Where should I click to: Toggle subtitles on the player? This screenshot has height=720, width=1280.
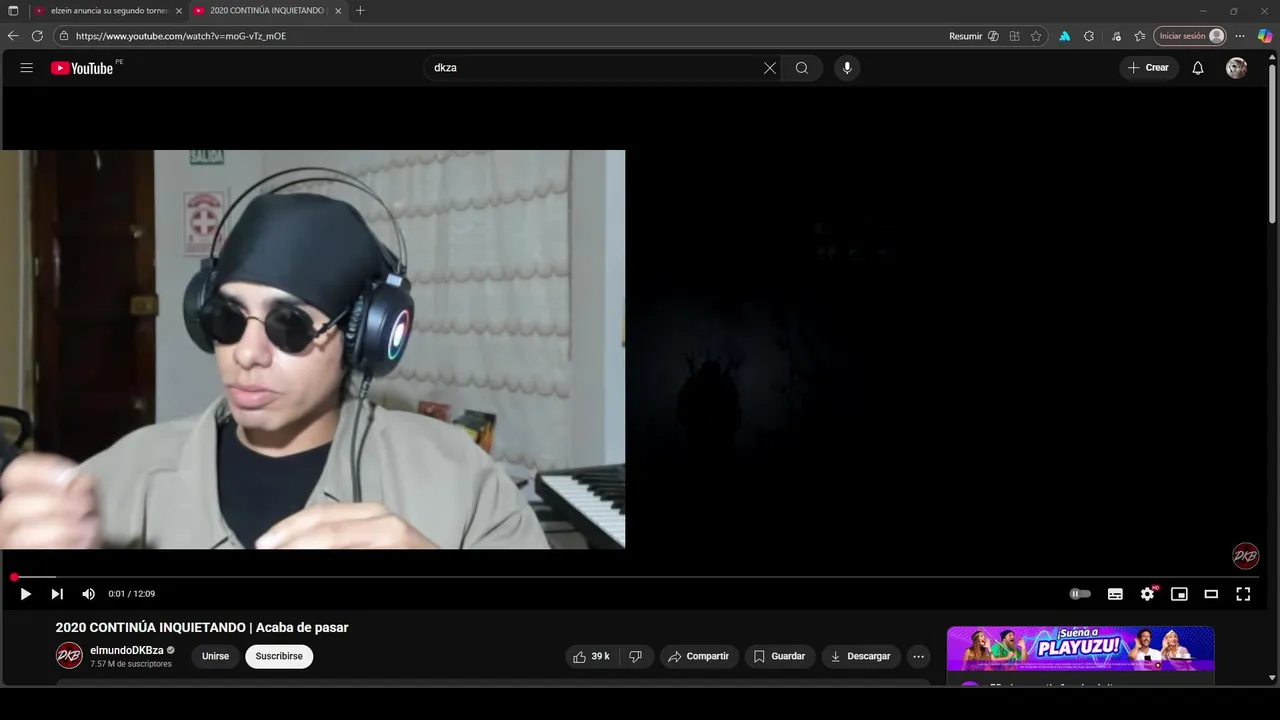pyautogui.click(x=1115, y=594)
